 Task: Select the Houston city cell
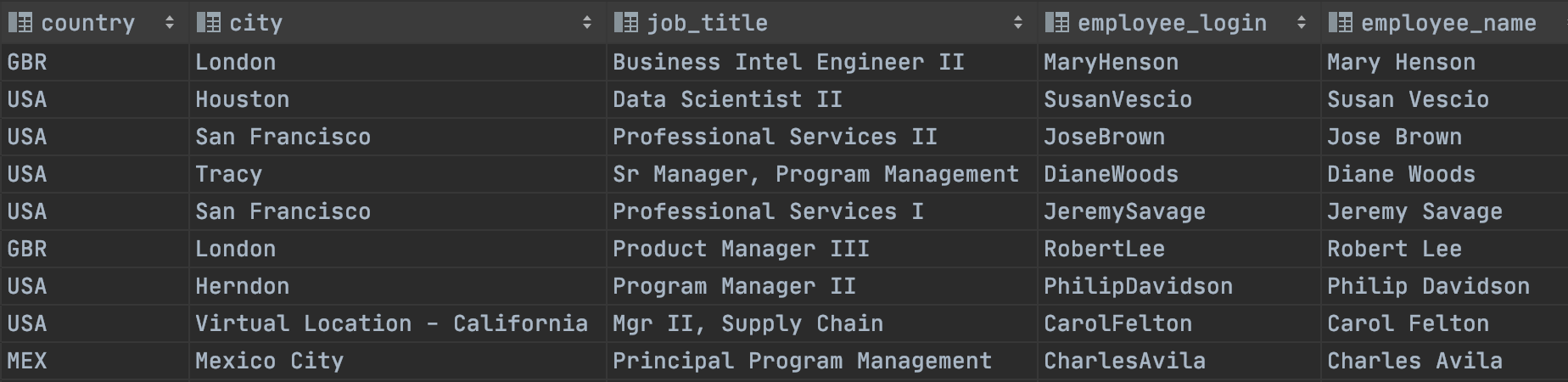[x=397, y=99]
